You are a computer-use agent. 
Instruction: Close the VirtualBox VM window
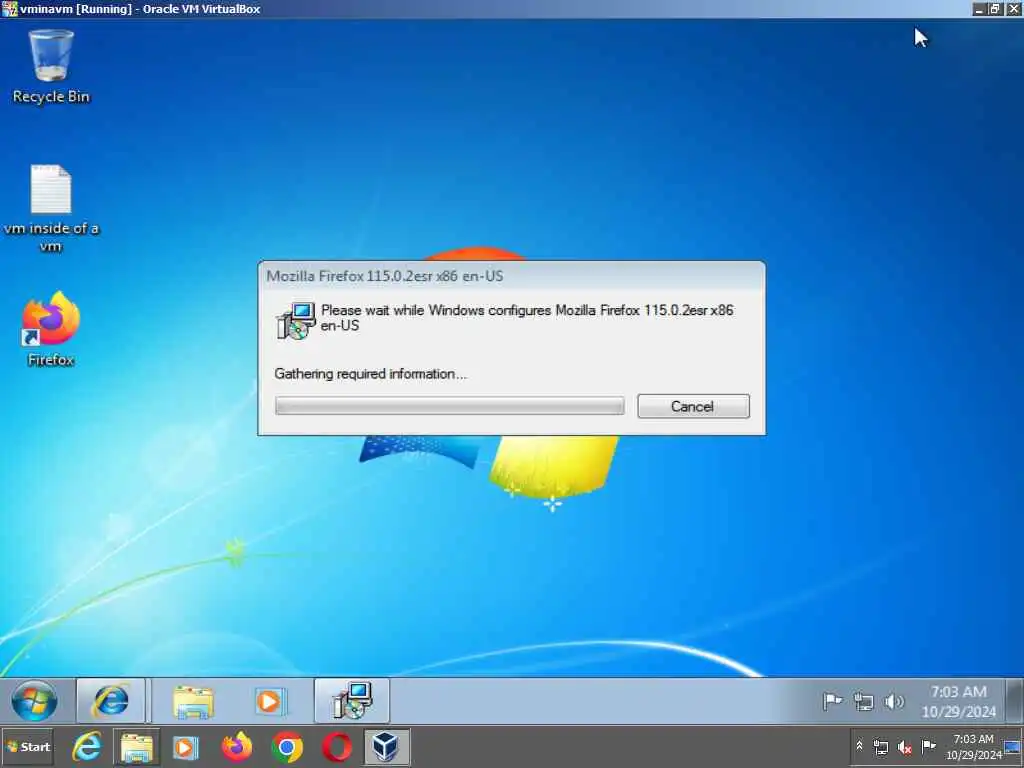(x=1013, y=9)
